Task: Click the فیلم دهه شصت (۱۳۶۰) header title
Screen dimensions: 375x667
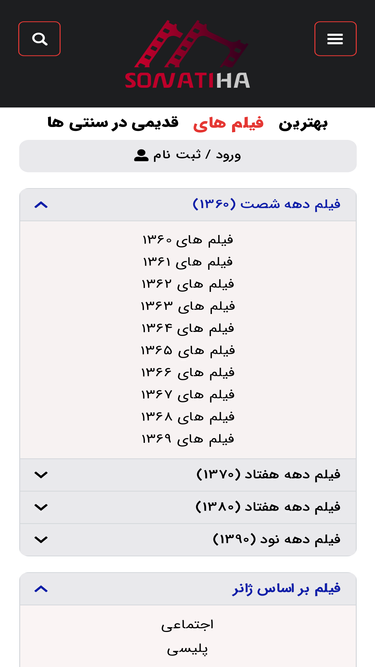Action: click(267, 205)
